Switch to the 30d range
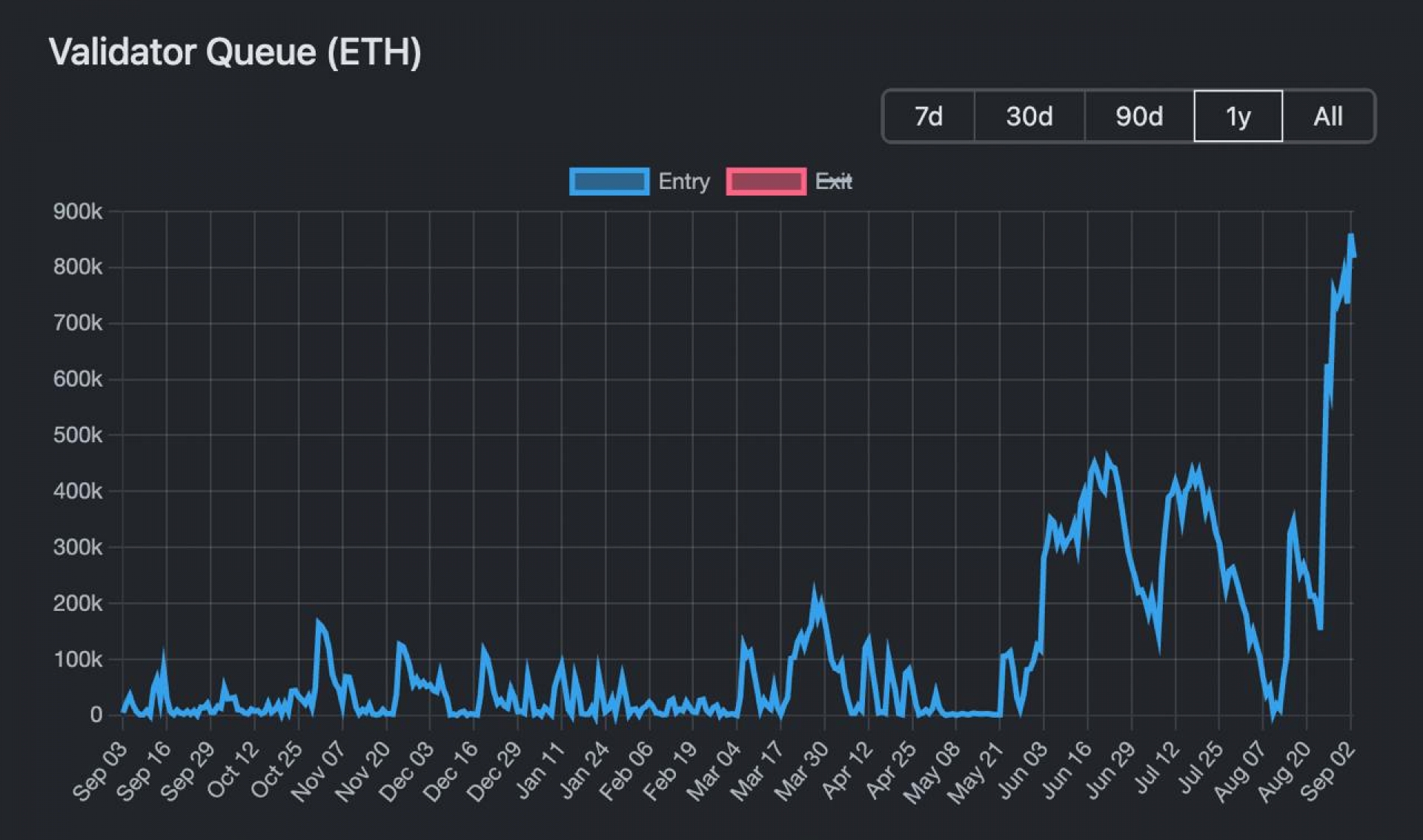Screen dimensions: 1423x840 coord(1029,116)
